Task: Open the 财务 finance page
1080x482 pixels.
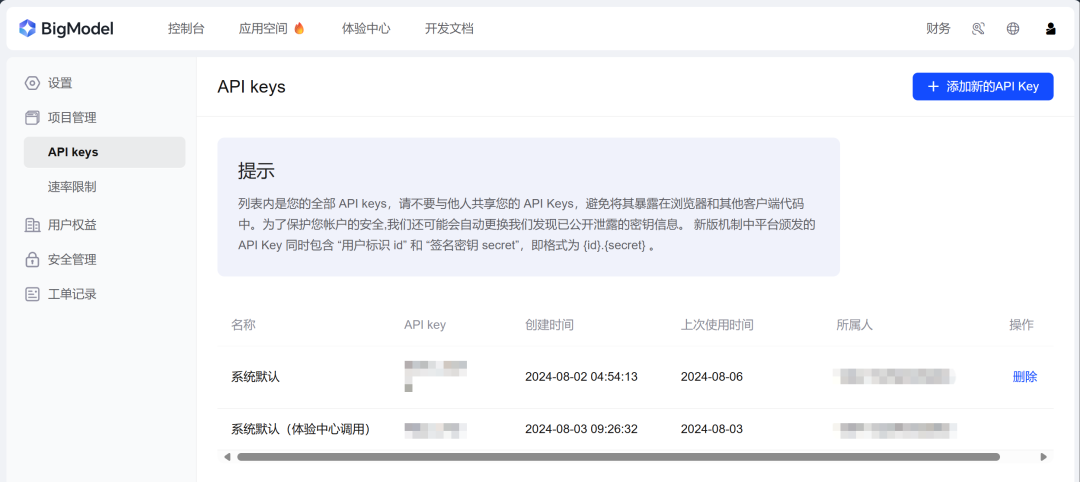Action: click(938, 28)
